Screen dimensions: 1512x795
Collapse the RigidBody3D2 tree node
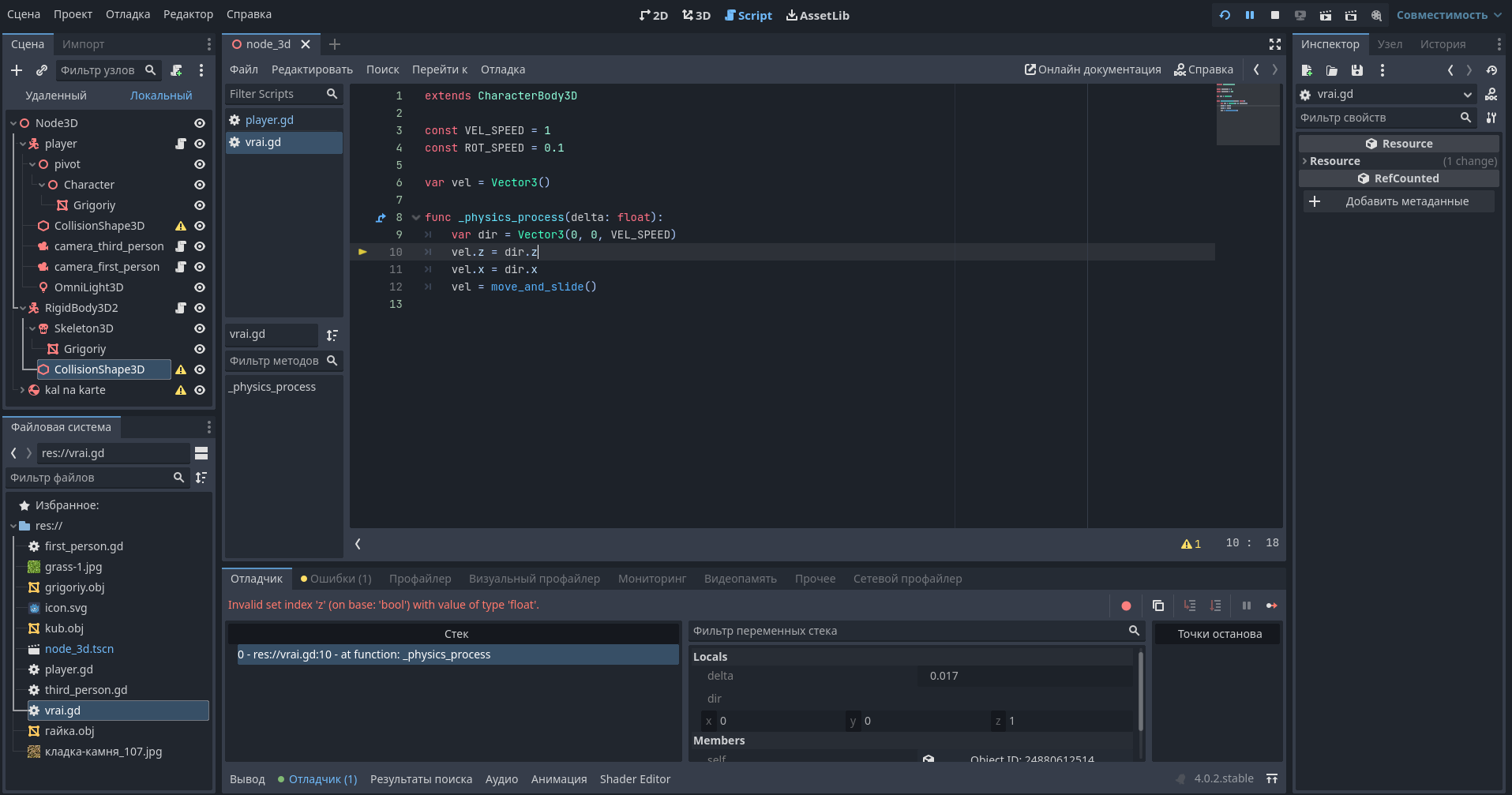[23, 308]
